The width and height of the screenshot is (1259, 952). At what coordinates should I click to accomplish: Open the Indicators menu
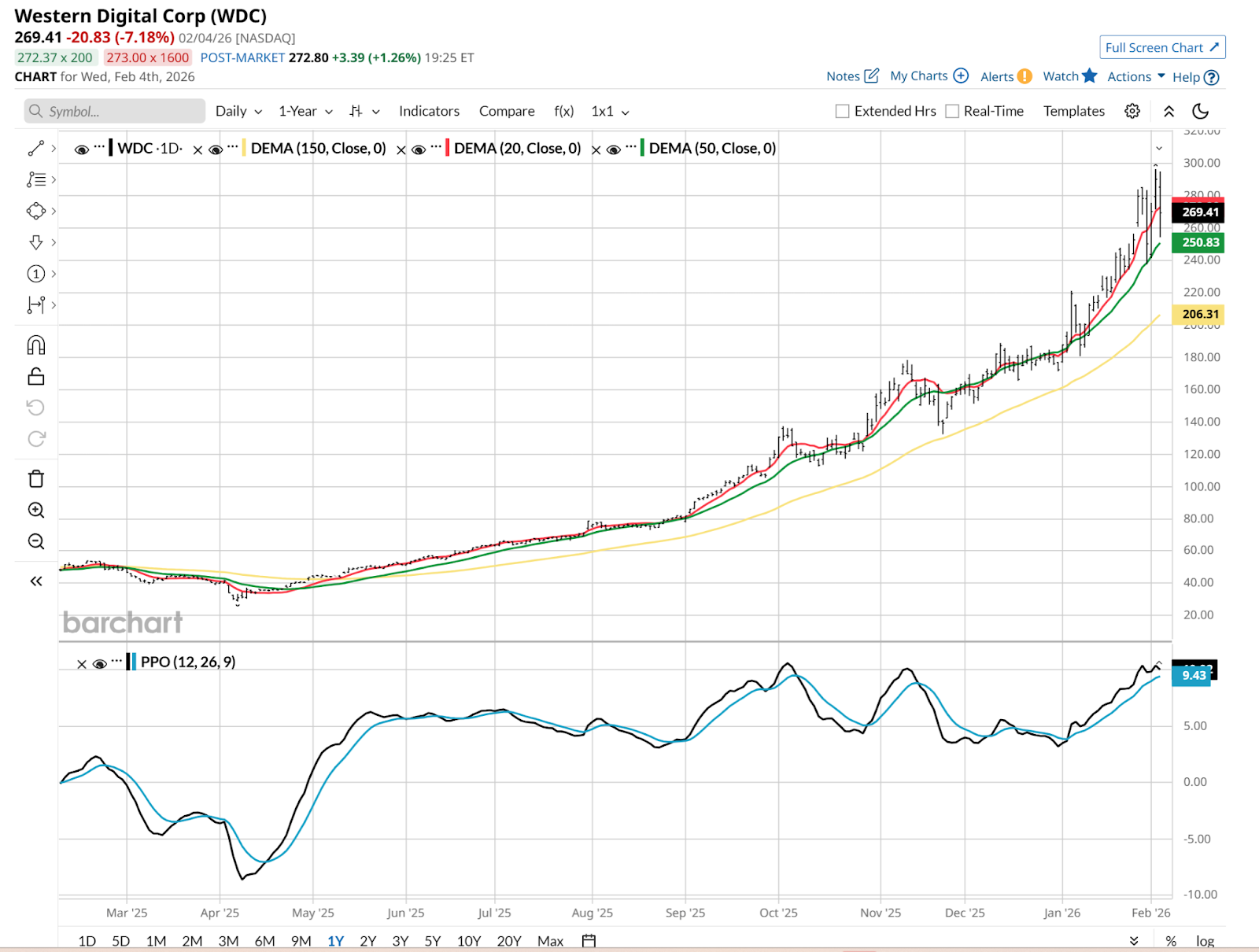click(x=429, y=111)
